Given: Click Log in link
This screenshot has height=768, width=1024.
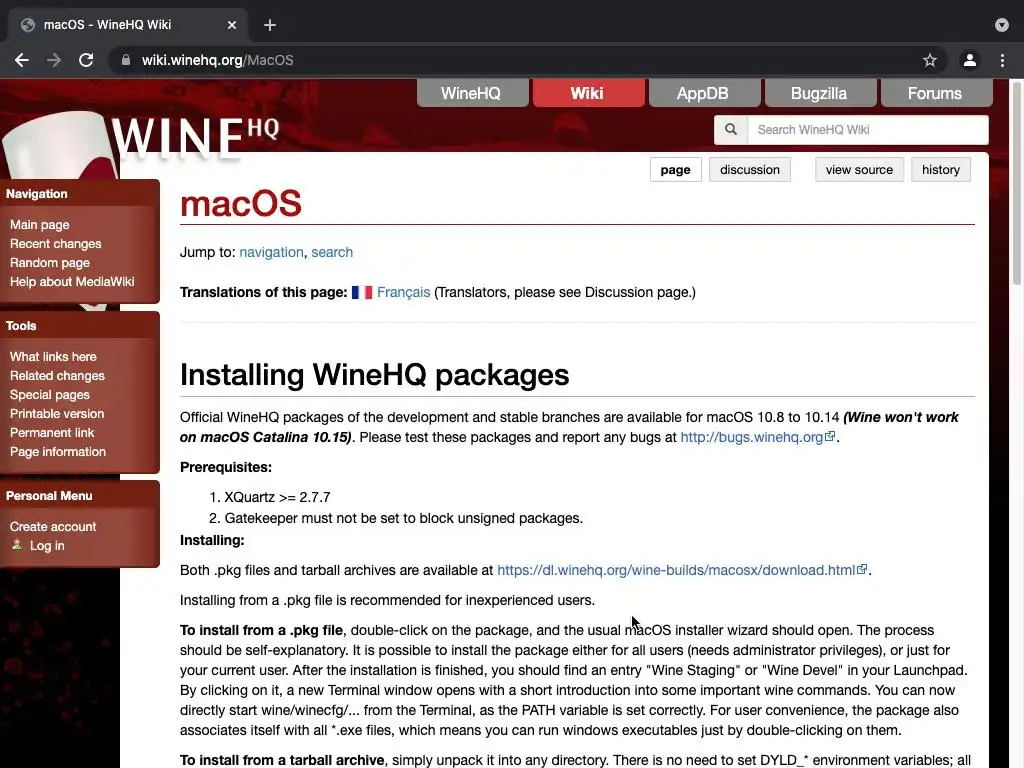Looking at the screenshot, I should pyautogui.click(x=47, y=545).
